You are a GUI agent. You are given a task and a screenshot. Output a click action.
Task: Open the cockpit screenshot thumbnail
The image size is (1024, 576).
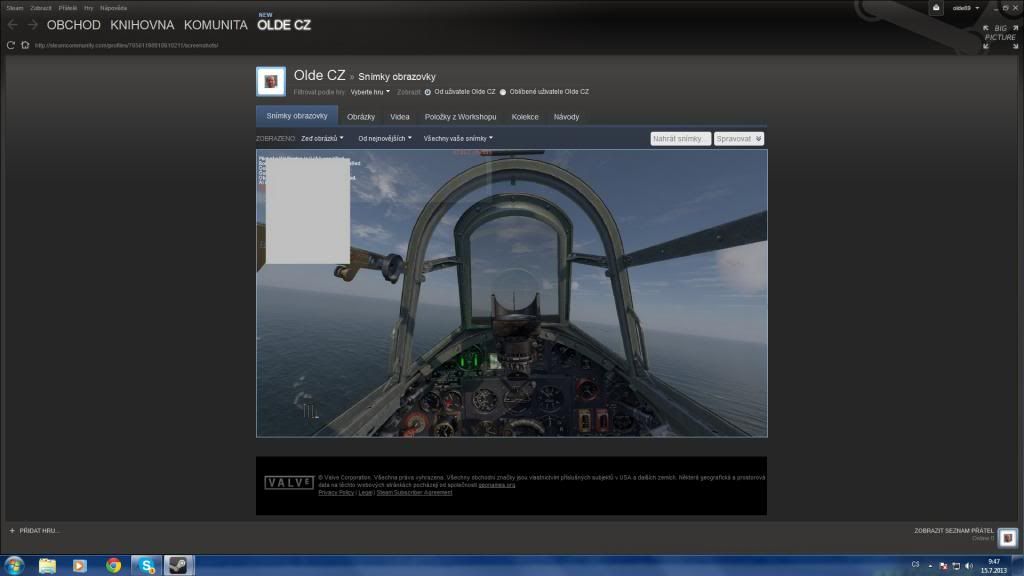[x=511, y=293]
